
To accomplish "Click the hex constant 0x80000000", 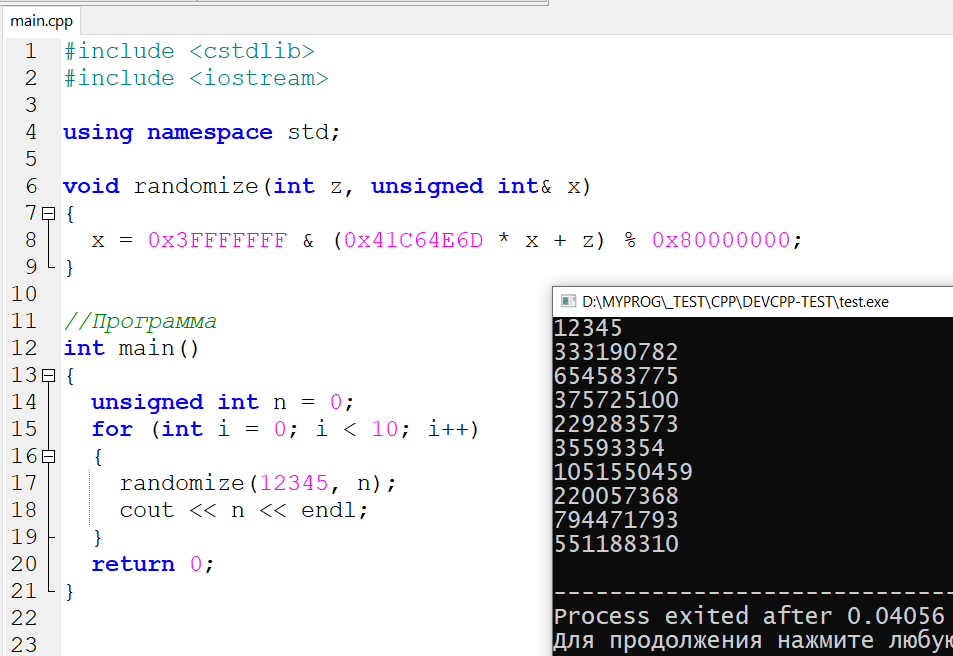I will tap(721, 240).
